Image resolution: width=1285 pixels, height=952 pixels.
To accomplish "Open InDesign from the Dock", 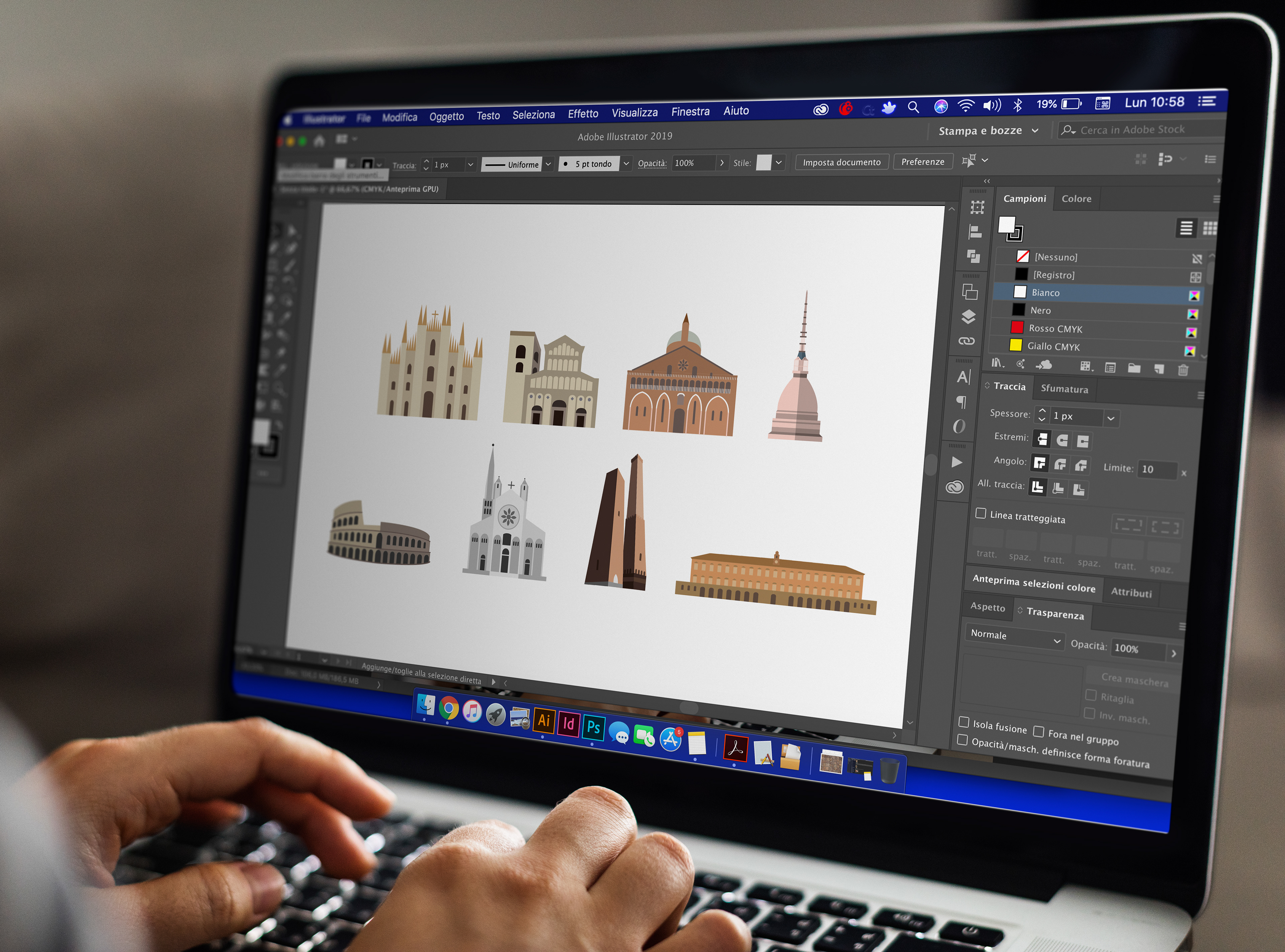I will [568, 724].
